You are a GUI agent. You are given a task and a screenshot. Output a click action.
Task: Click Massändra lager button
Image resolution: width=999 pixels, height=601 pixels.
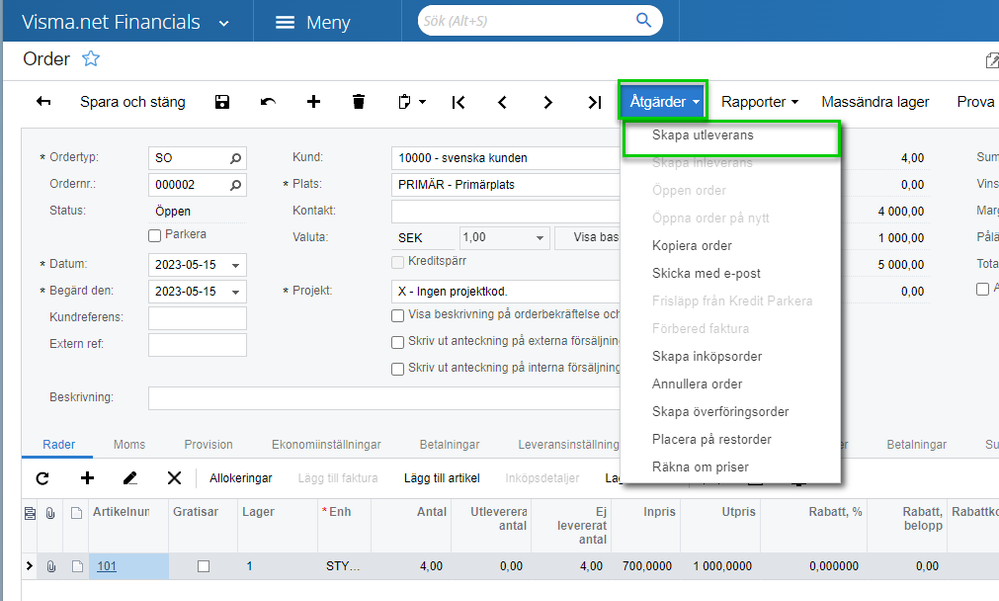pyautogui.click(x=875, y=102)
